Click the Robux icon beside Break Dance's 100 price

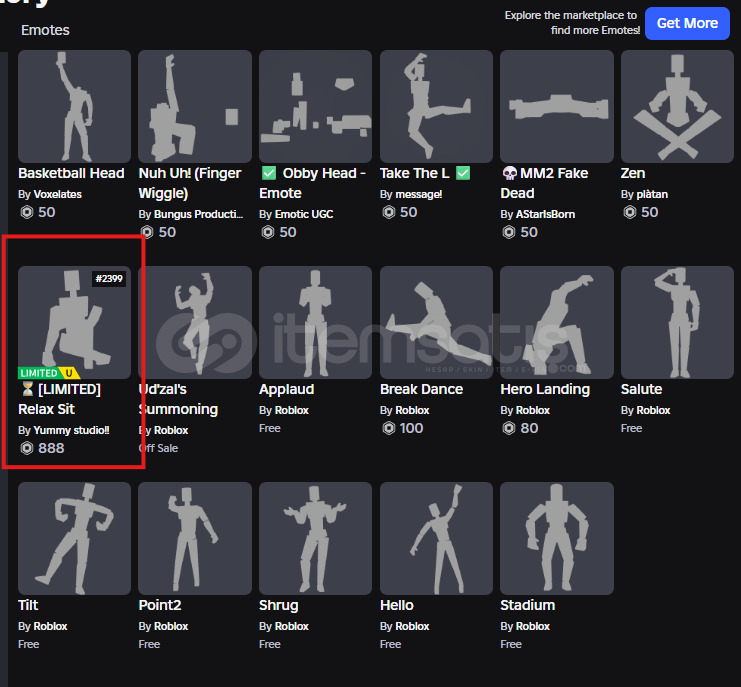[x=388, y=428]
